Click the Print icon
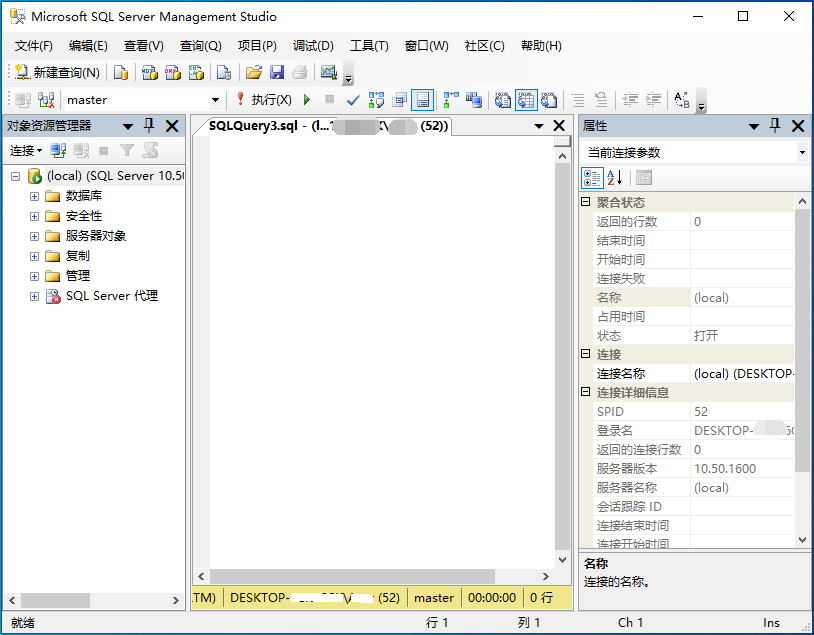 pos(300,72)
